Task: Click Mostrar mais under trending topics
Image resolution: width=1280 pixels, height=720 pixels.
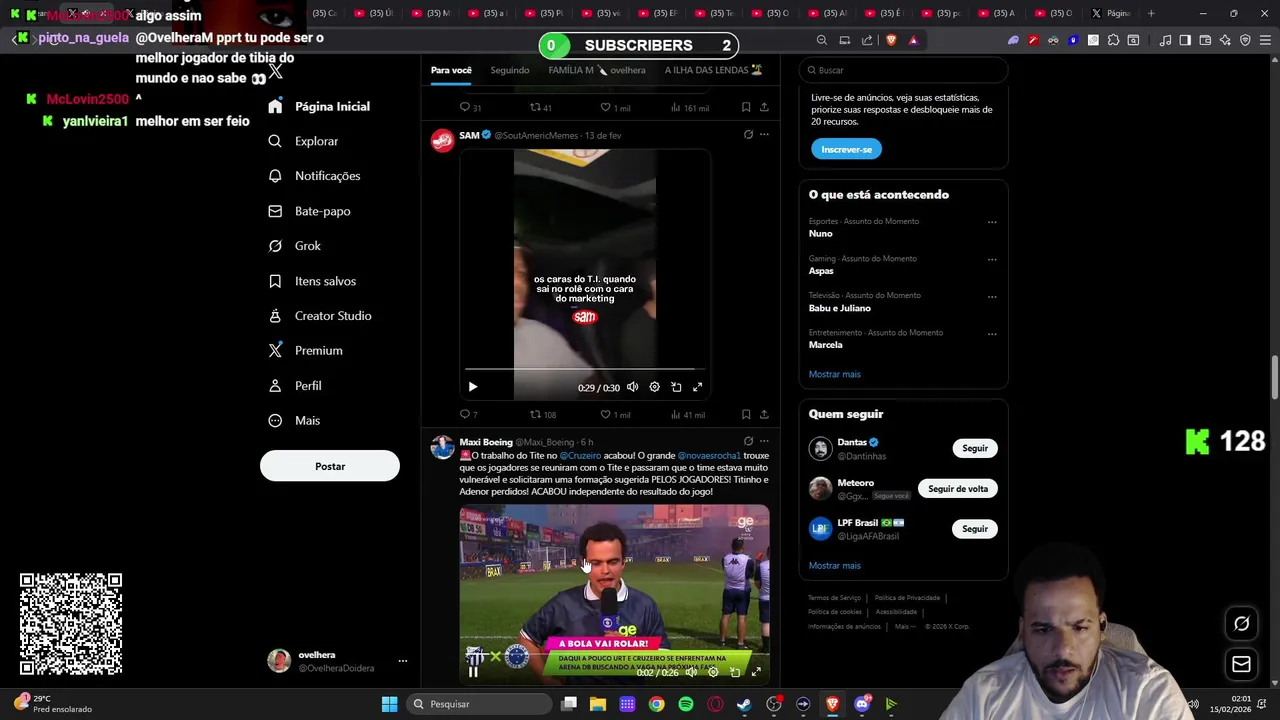Action: 835,374
